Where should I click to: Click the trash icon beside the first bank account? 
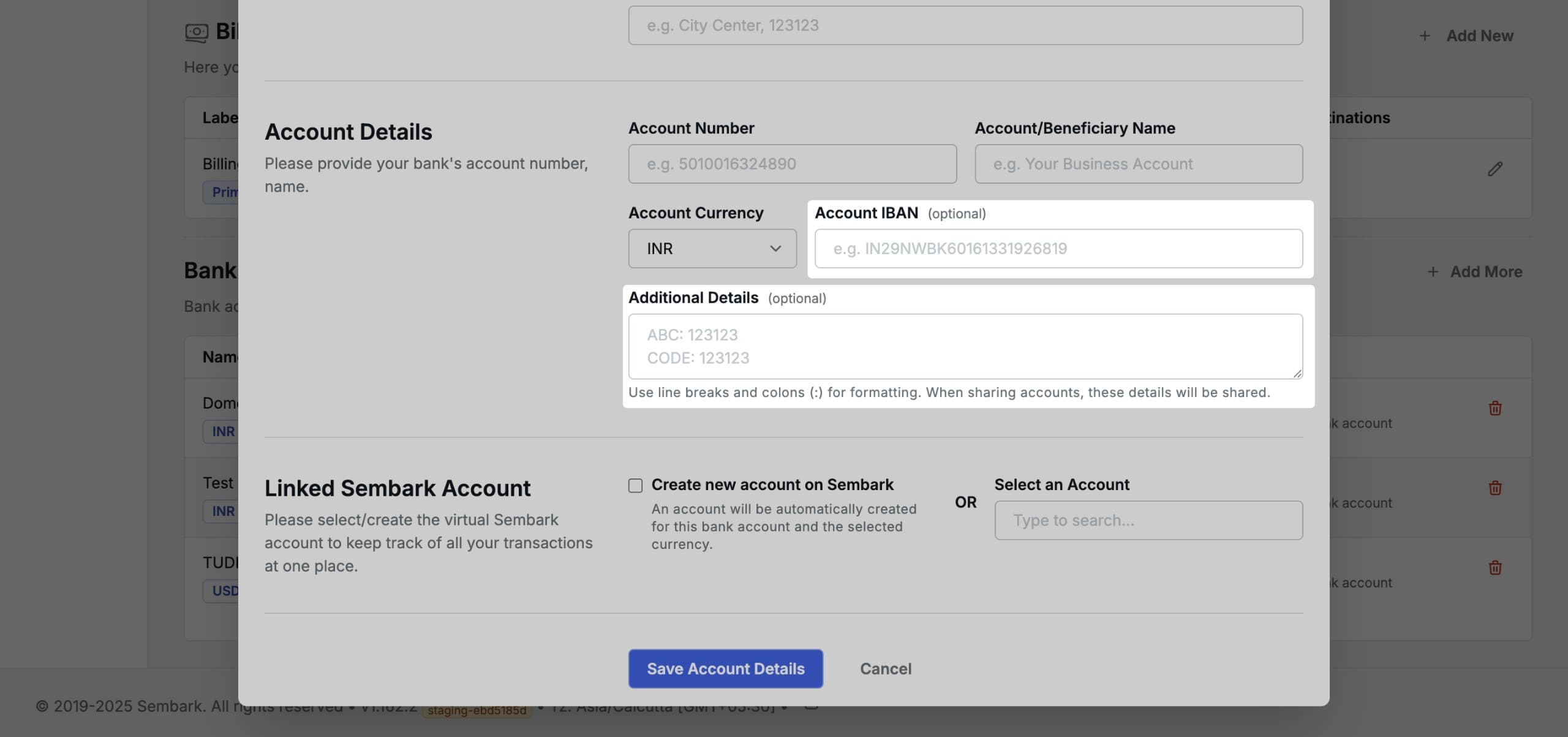point(1494,407)
